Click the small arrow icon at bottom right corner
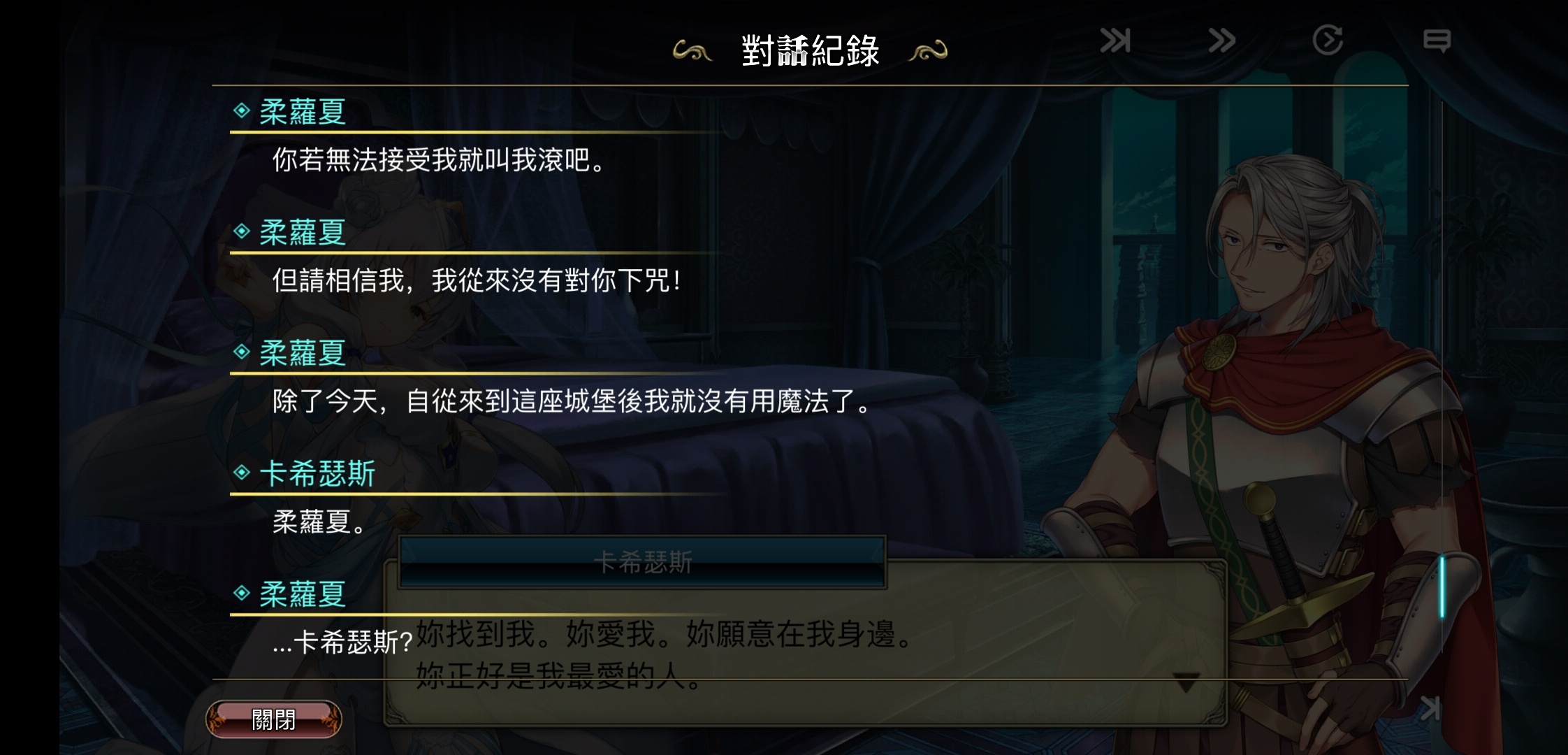1568x755 pixels. (x=1430, y=708)
